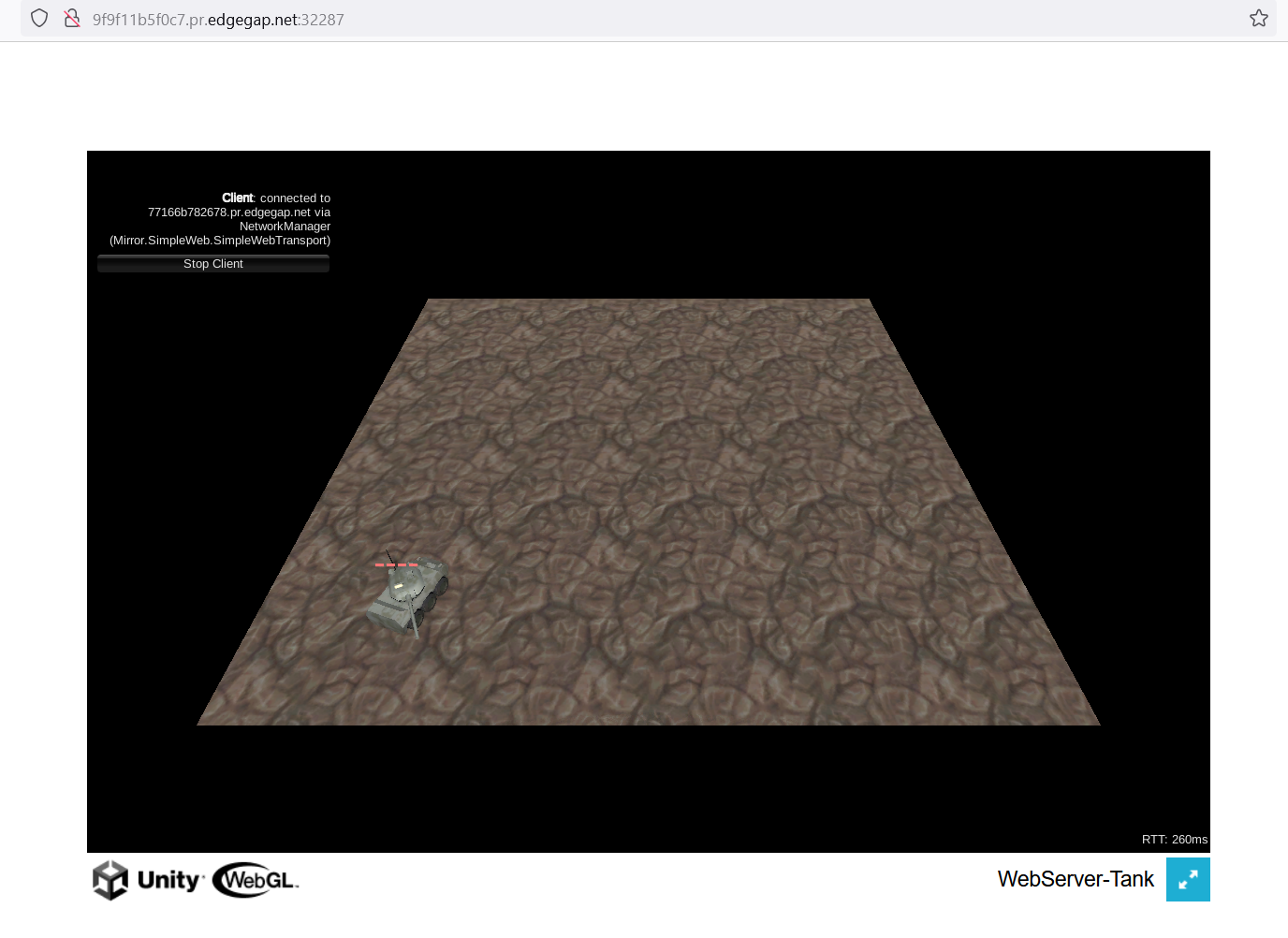
Task: Click the RTT 260ms latency readout
Action: point(1174,840)
